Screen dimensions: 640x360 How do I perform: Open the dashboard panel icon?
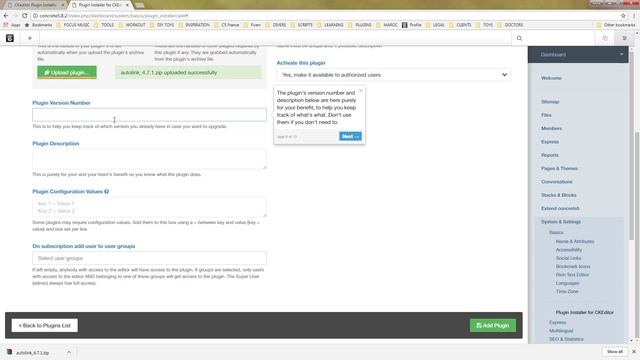tap(624, 38)
